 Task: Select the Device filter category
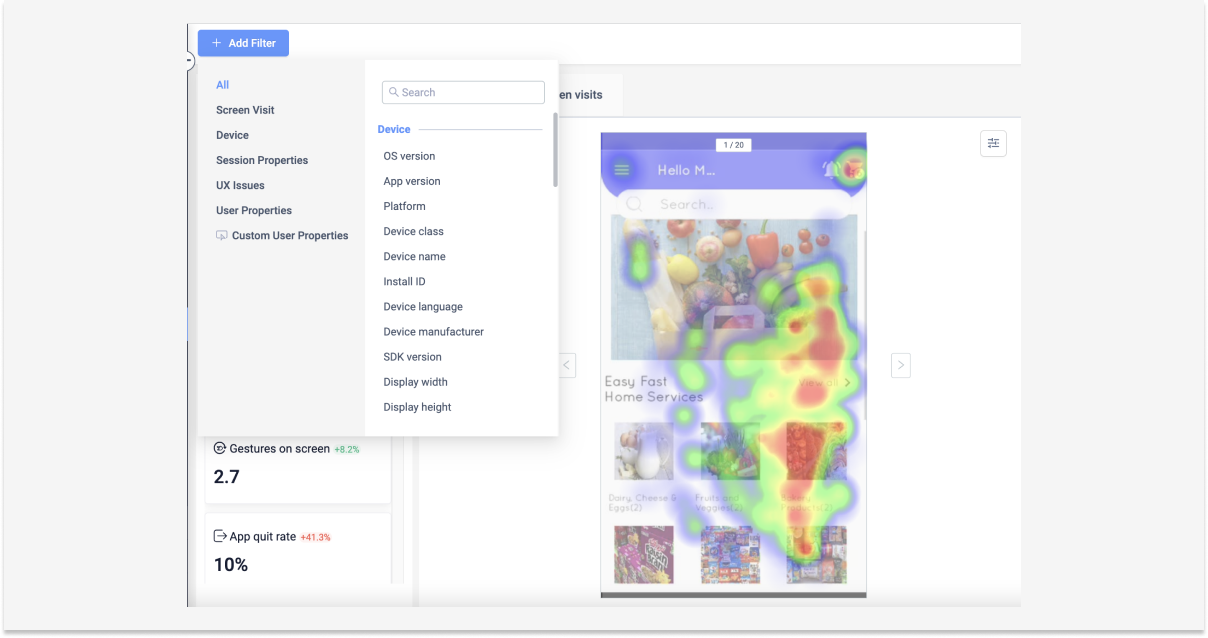232,135
